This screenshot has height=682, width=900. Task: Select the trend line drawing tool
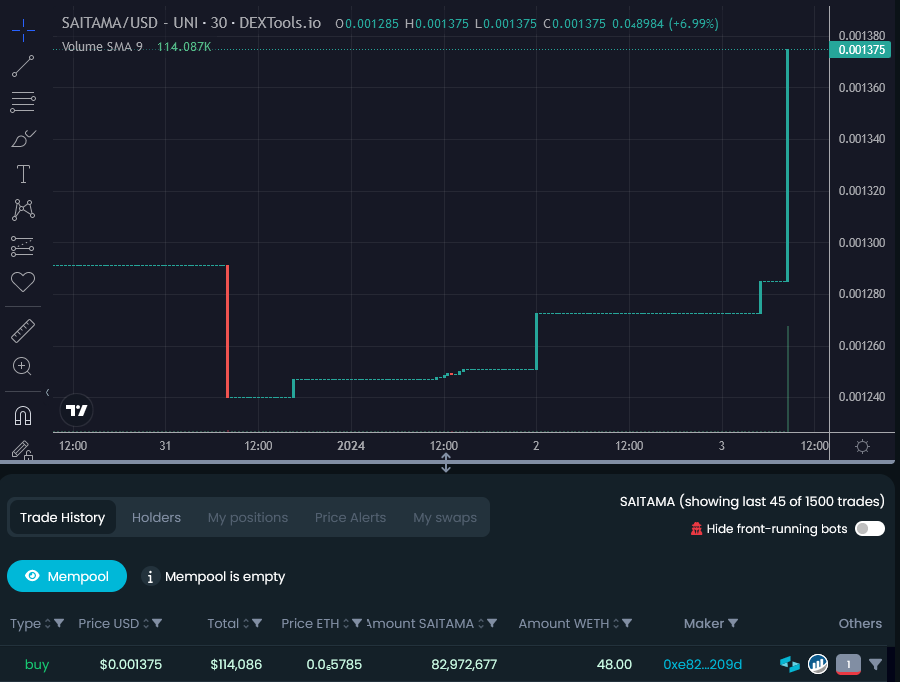(23, 66)
